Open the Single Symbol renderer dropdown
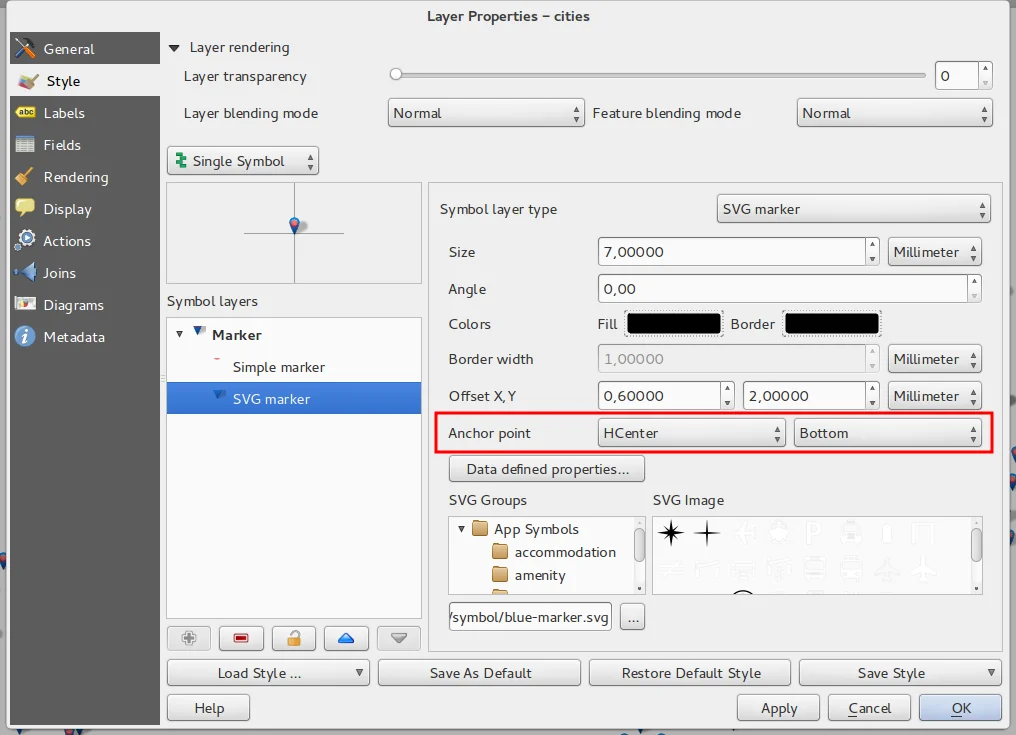This screenshot has width=1016, height=735. (x=243, y=161)
